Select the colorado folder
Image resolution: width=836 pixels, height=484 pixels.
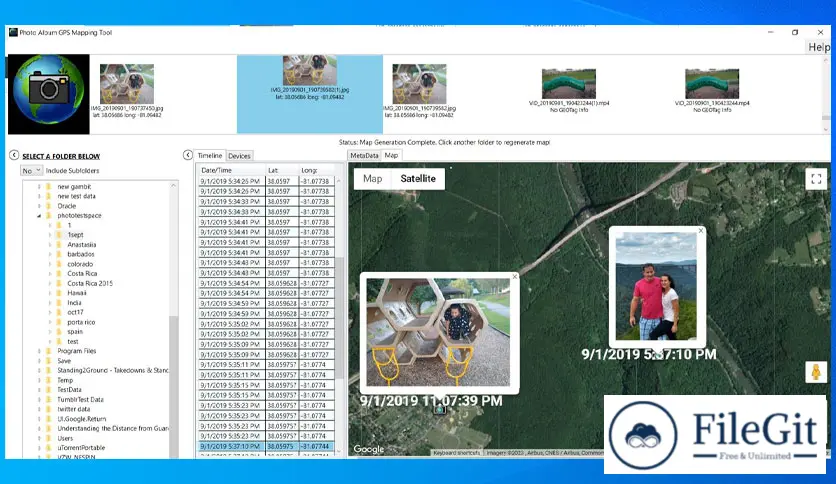80,264
